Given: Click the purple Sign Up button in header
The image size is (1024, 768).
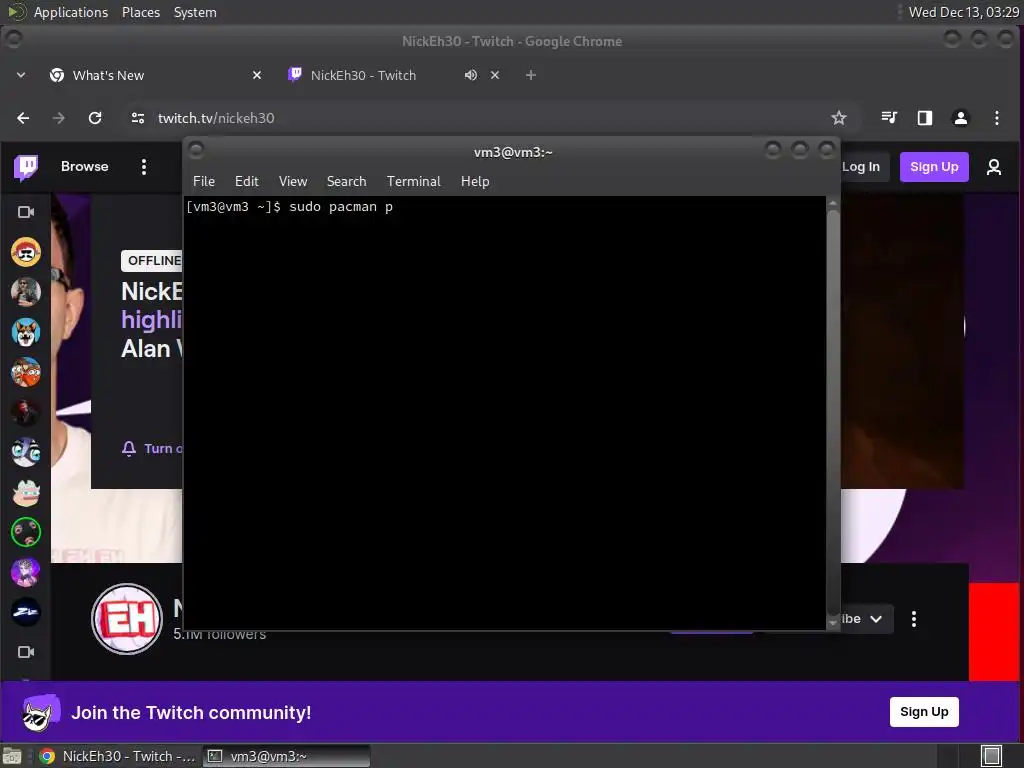Looking at the screenshot, I should [934, 167].
